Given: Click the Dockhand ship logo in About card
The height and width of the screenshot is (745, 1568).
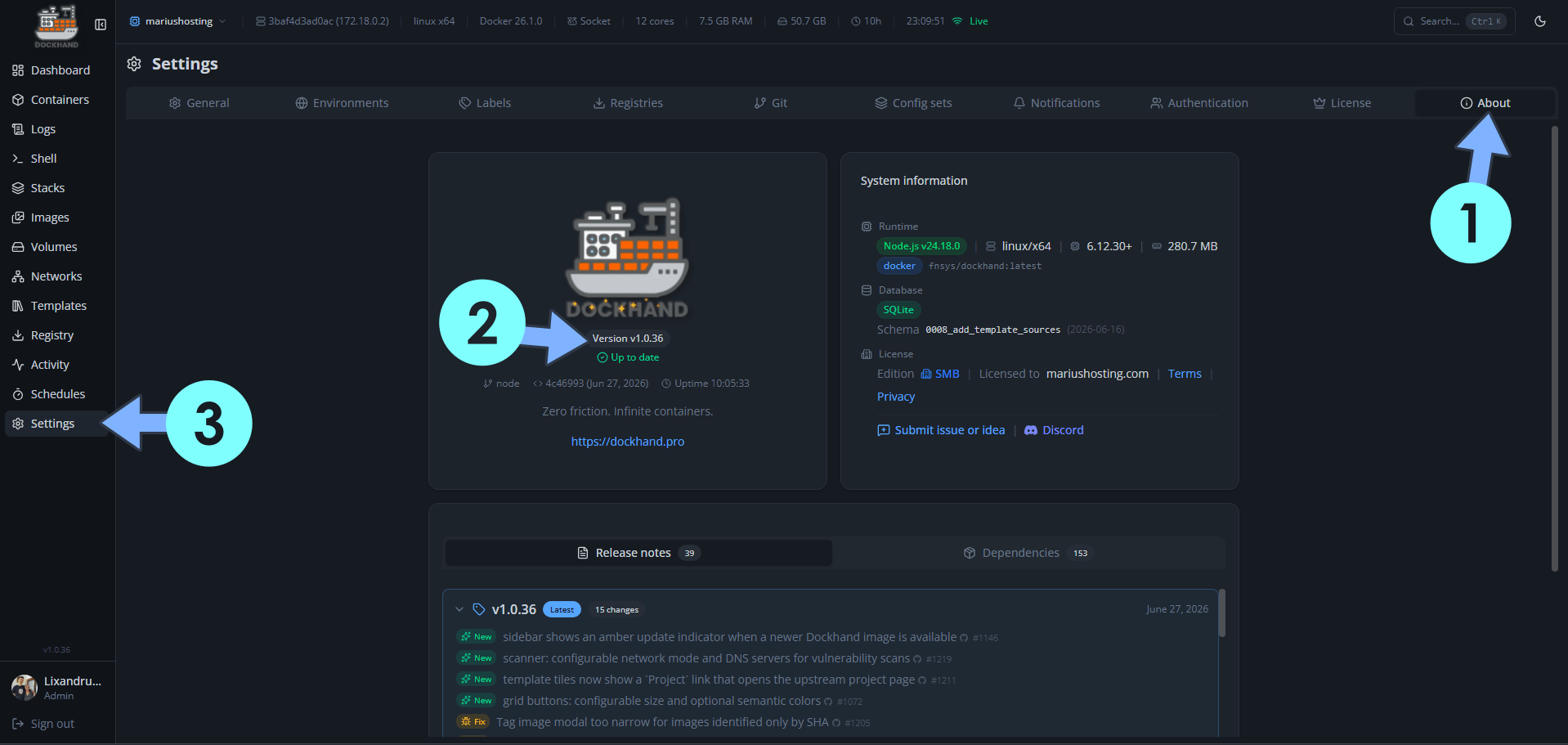Looking at the screenshot, I should [x=628, y=258].
